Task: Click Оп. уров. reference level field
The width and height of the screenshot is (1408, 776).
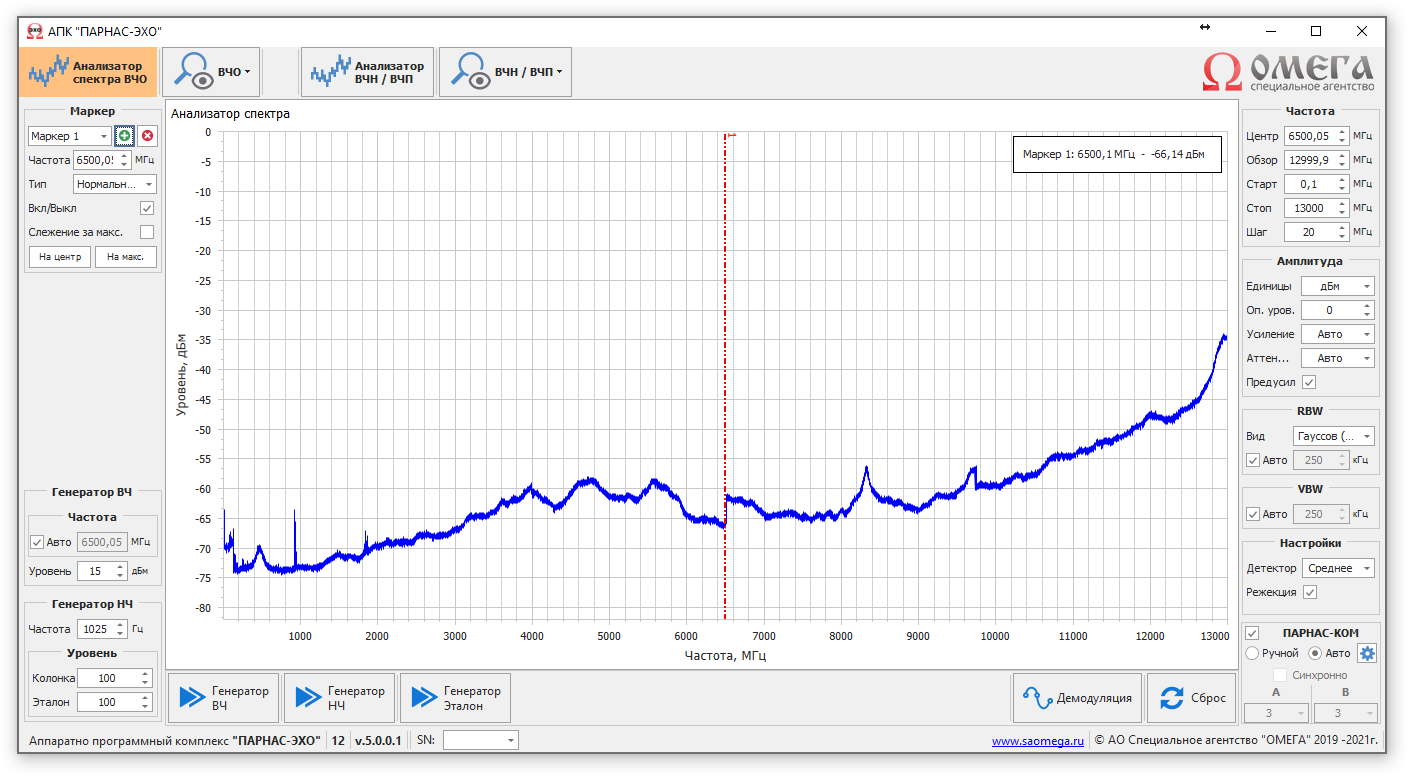Action: 1338,310
